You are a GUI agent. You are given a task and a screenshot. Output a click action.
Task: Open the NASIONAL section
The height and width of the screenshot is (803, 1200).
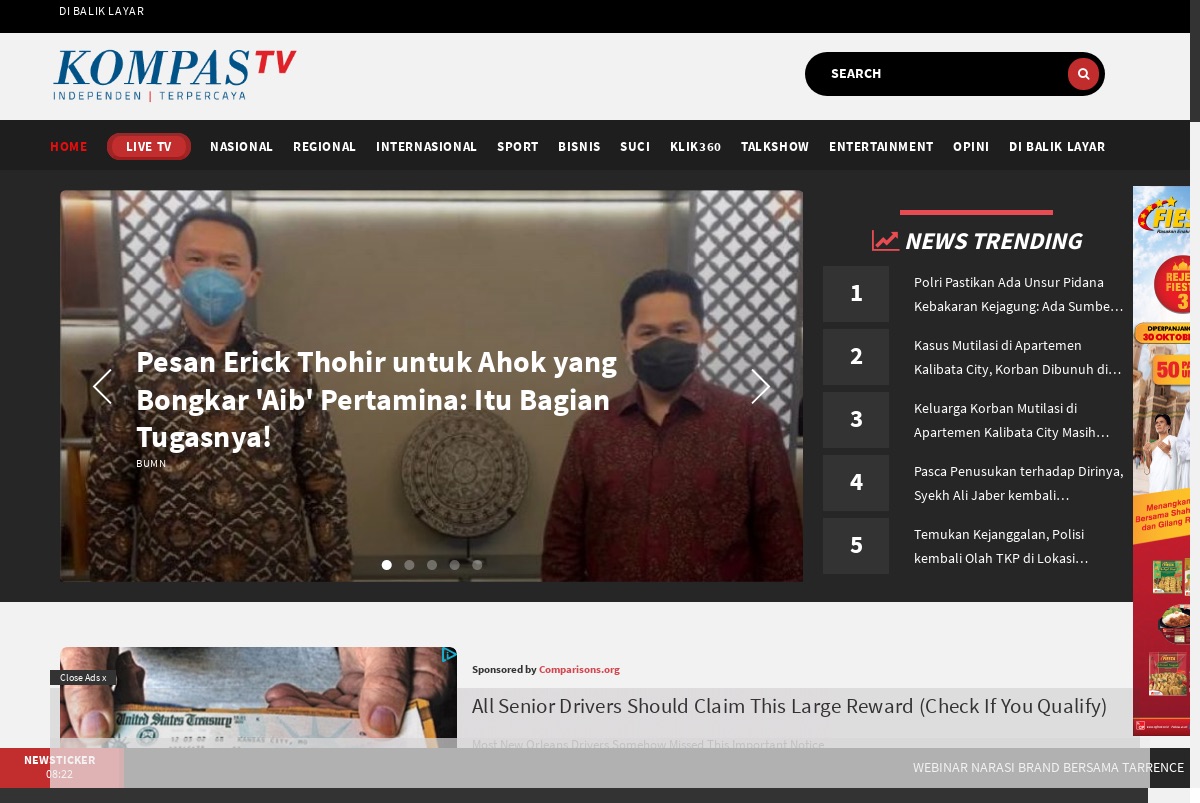pyautogui.click(x=241, y=147)
